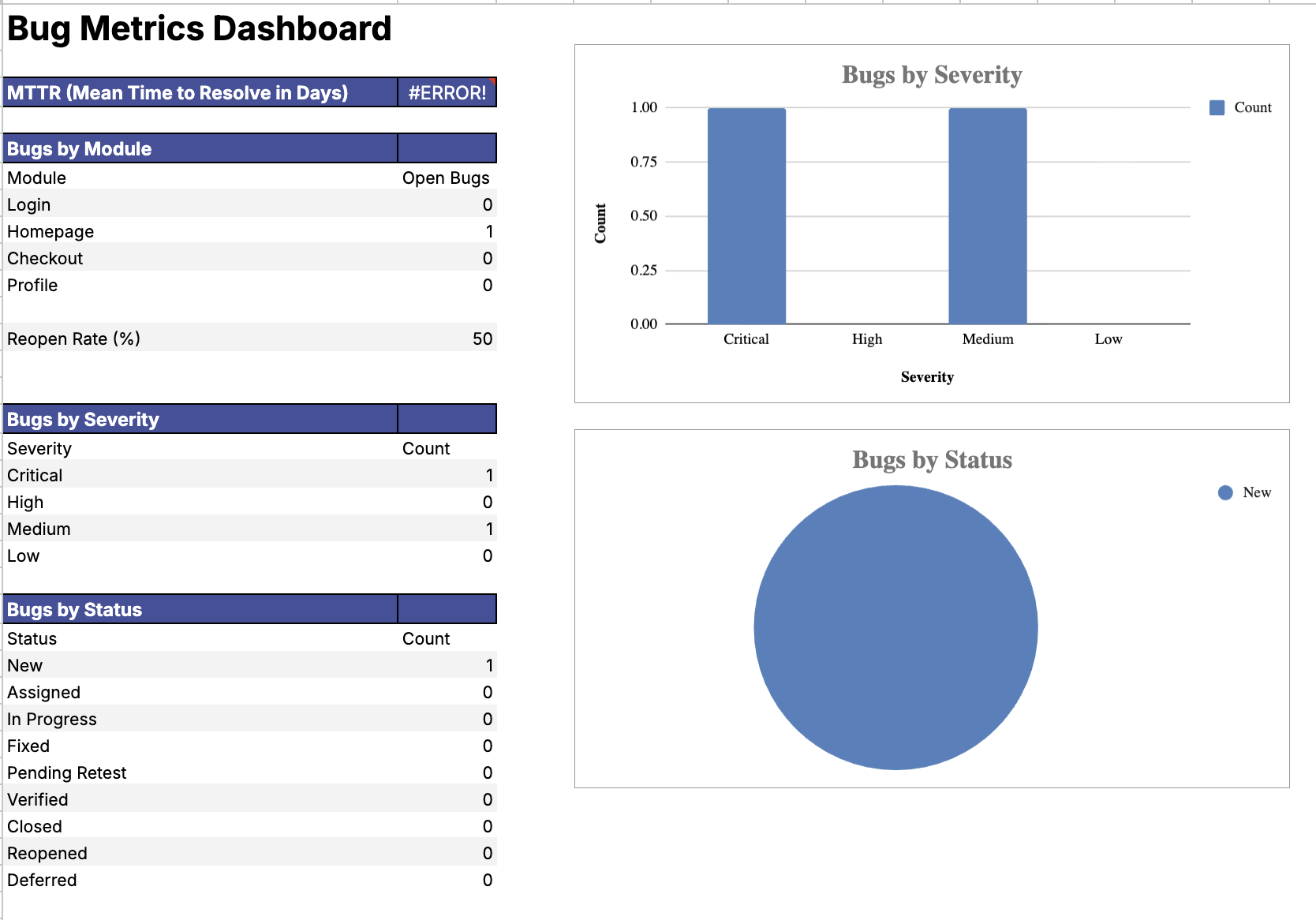Click the Homepage open bugs count
Image resolution: width=1316 pixels, height=920 pixels.
point(488,231)
